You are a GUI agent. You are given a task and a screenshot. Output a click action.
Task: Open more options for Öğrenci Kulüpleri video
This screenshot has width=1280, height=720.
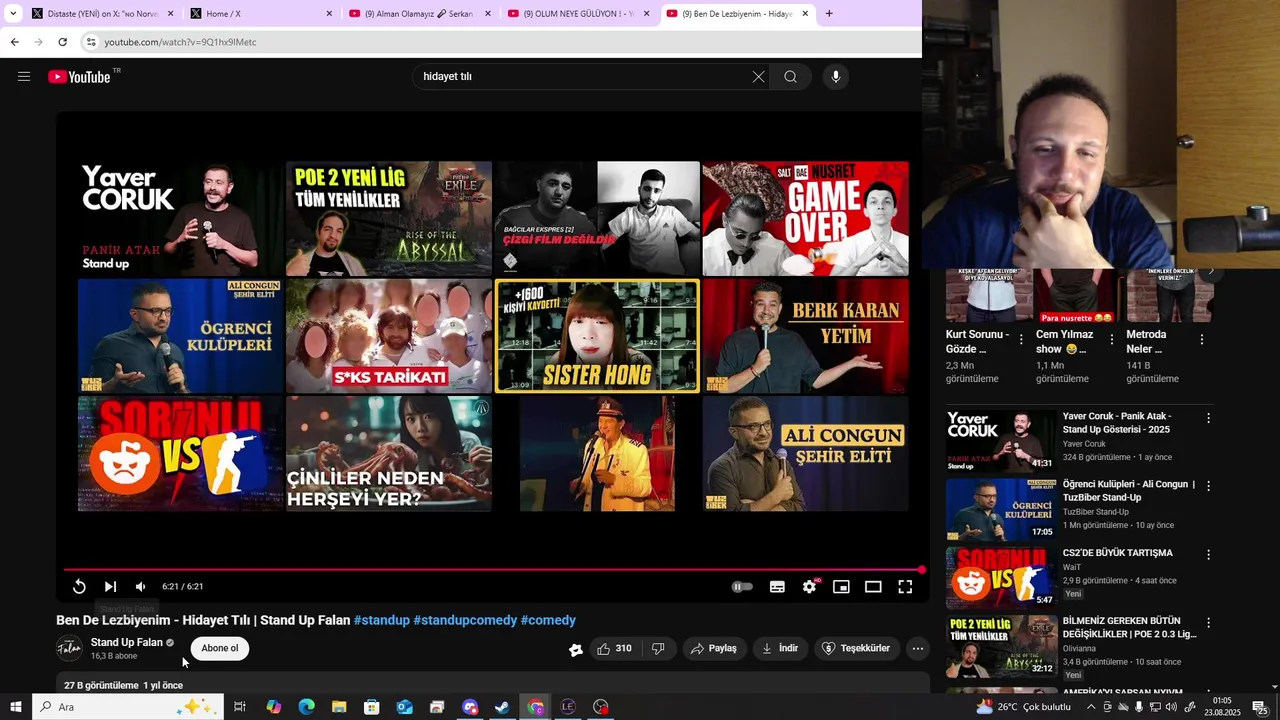(x=1208, y=486)
